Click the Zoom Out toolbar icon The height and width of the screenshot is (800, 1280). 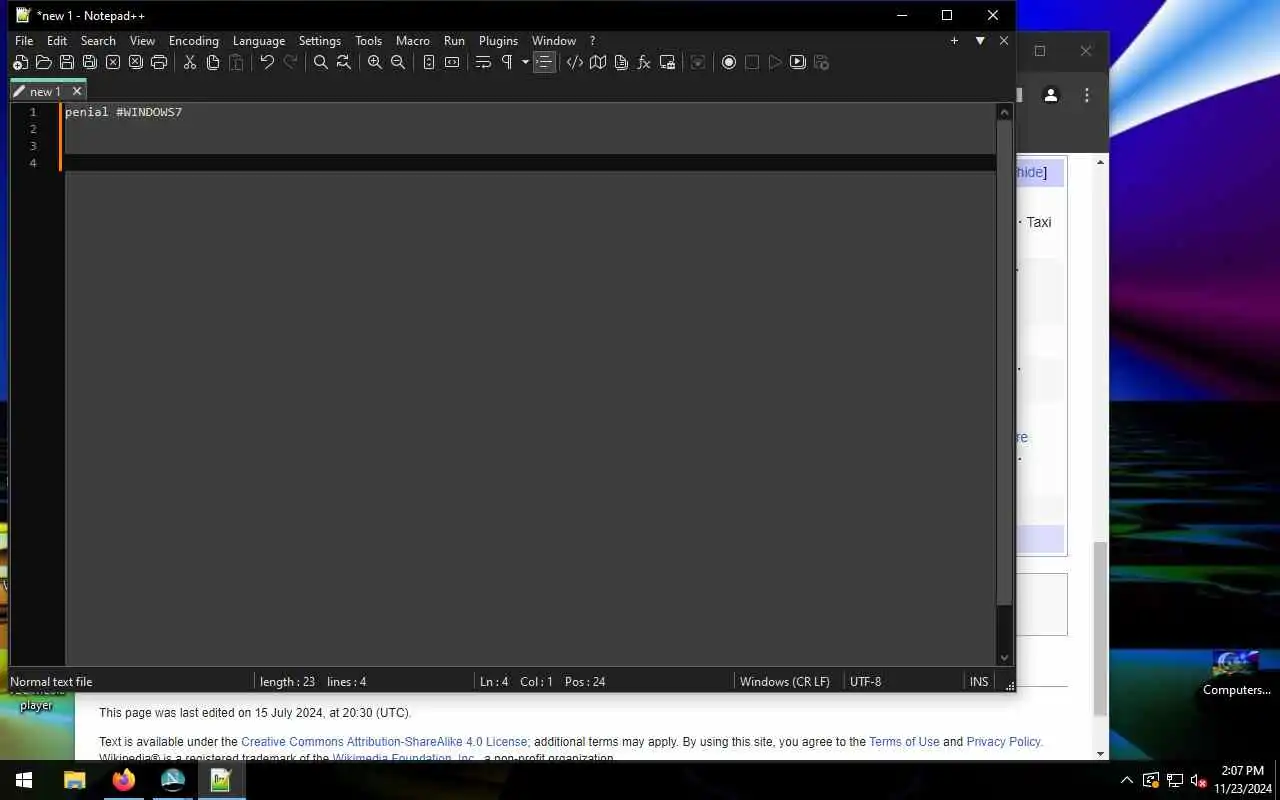coord(397,62)
